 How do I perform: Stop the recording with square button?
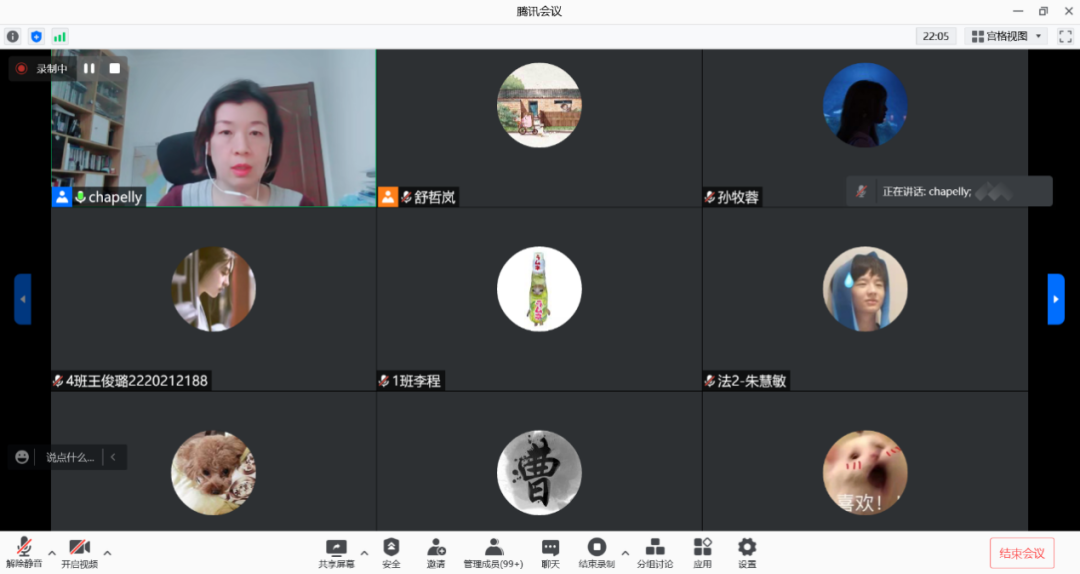click(x=115, y=68)
